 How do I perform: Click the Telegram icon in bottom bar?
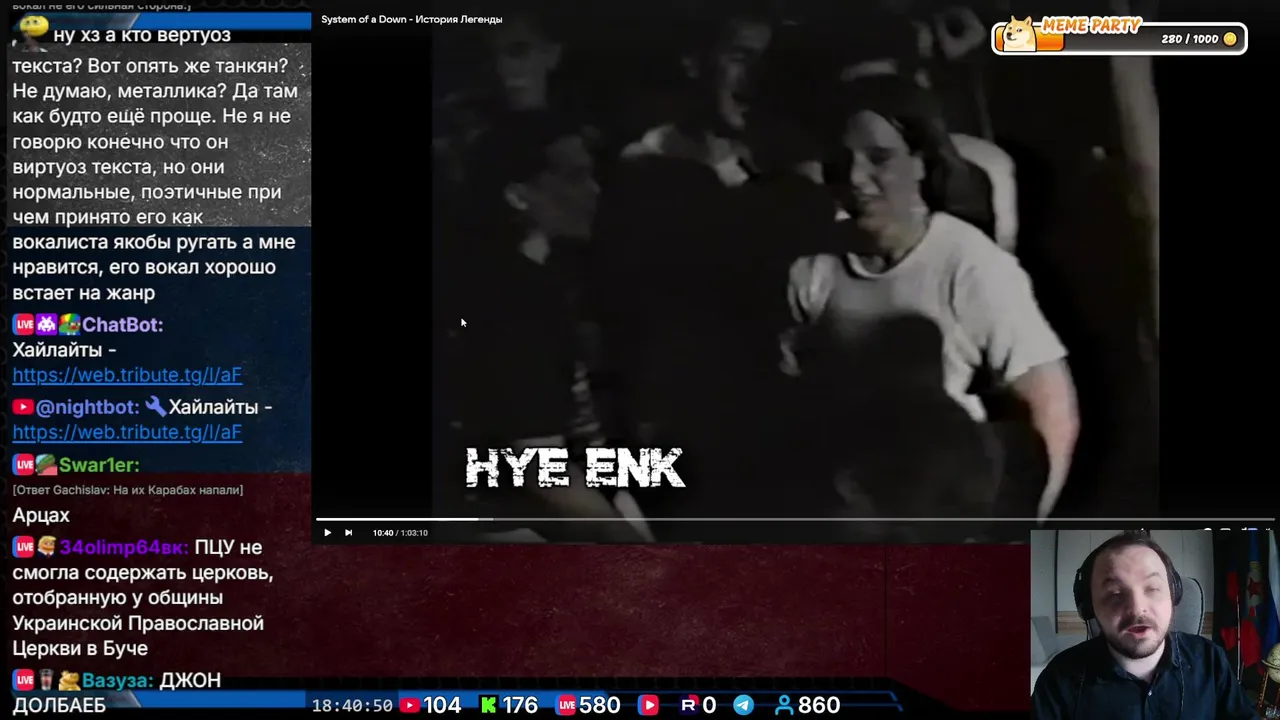743,705
